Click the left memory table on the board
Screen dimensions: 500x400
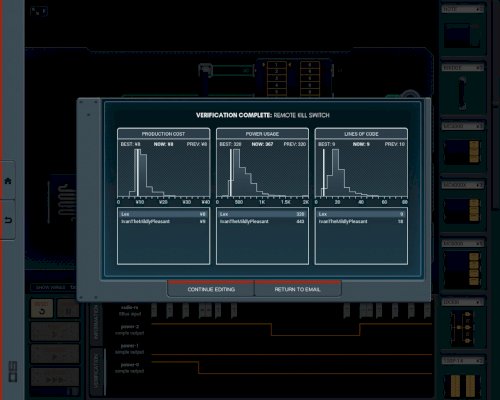point(277,78)
